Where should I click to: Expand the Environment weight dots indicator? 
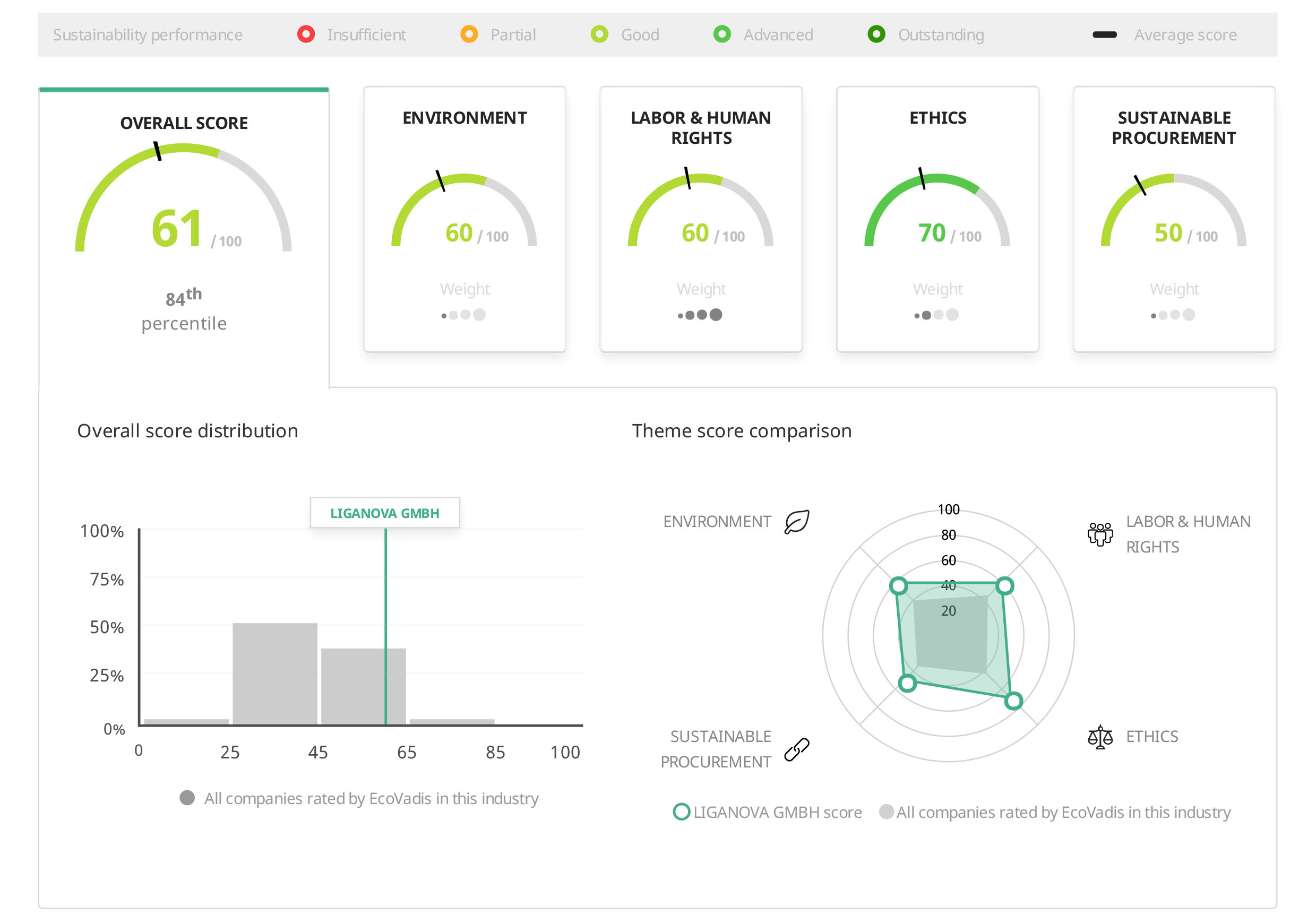coord(465,315)
